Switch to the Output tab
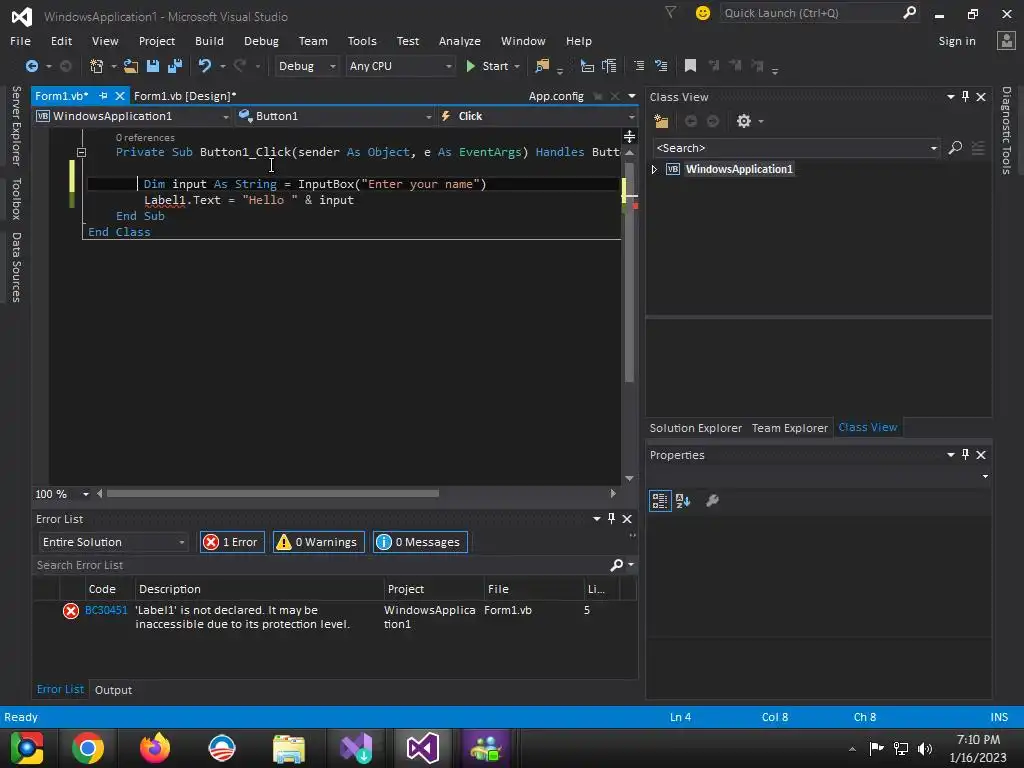 pyautogui.click(x=113, y=690)
